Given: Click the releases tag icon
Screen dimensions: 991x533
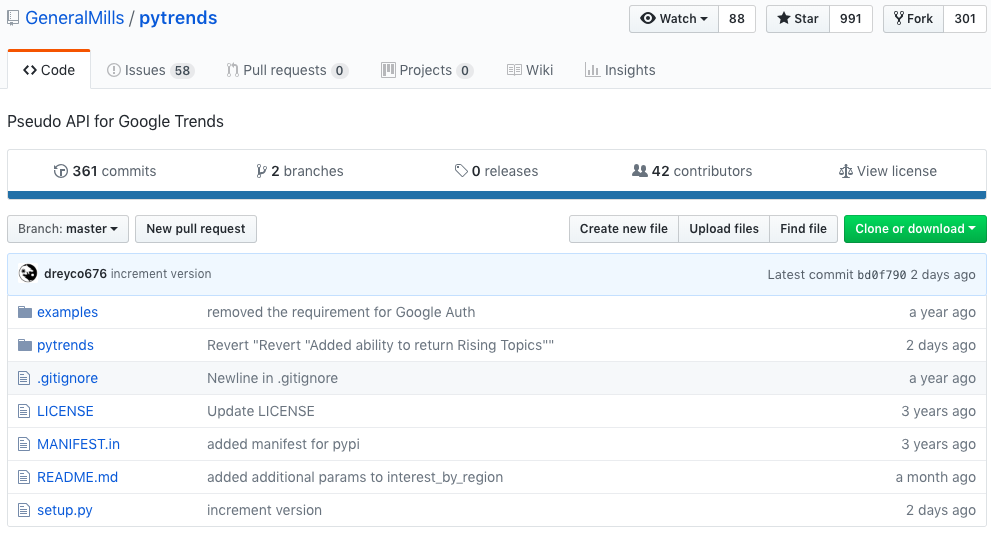Looking at the screenshot, I should [x=461, y=171].
